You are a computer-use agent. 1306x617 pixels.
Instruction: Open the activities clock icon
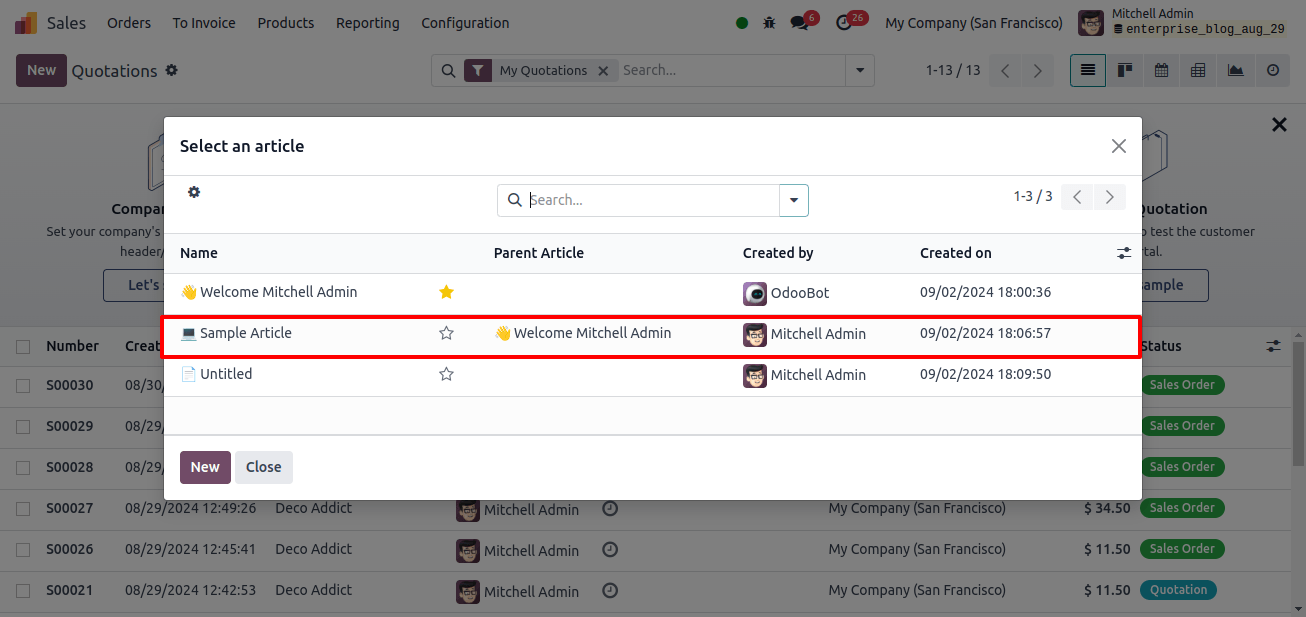point(844,22)
